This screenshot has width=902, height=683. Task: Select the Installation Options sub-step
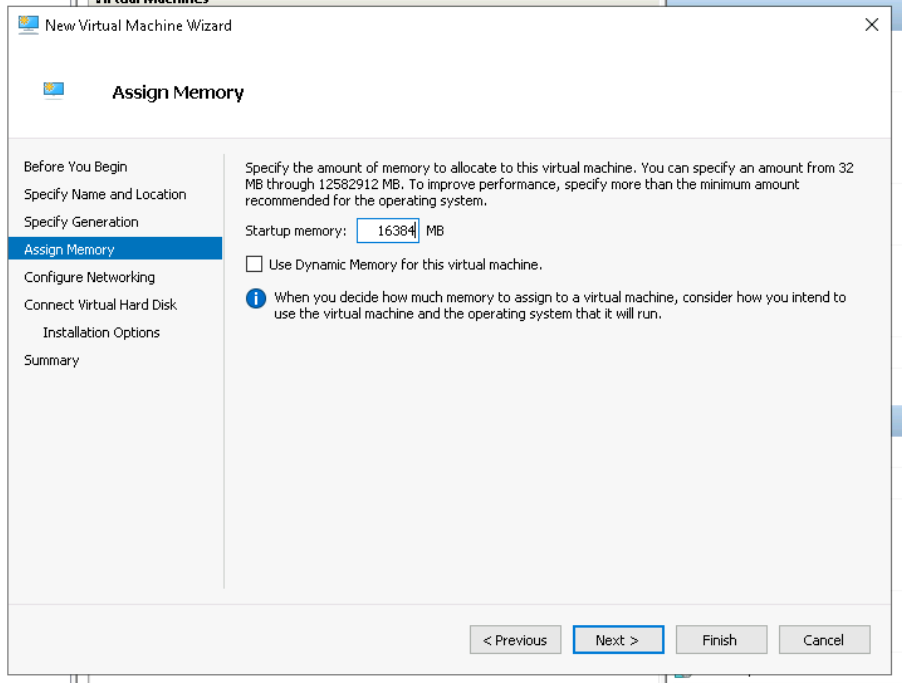(101, 332)
